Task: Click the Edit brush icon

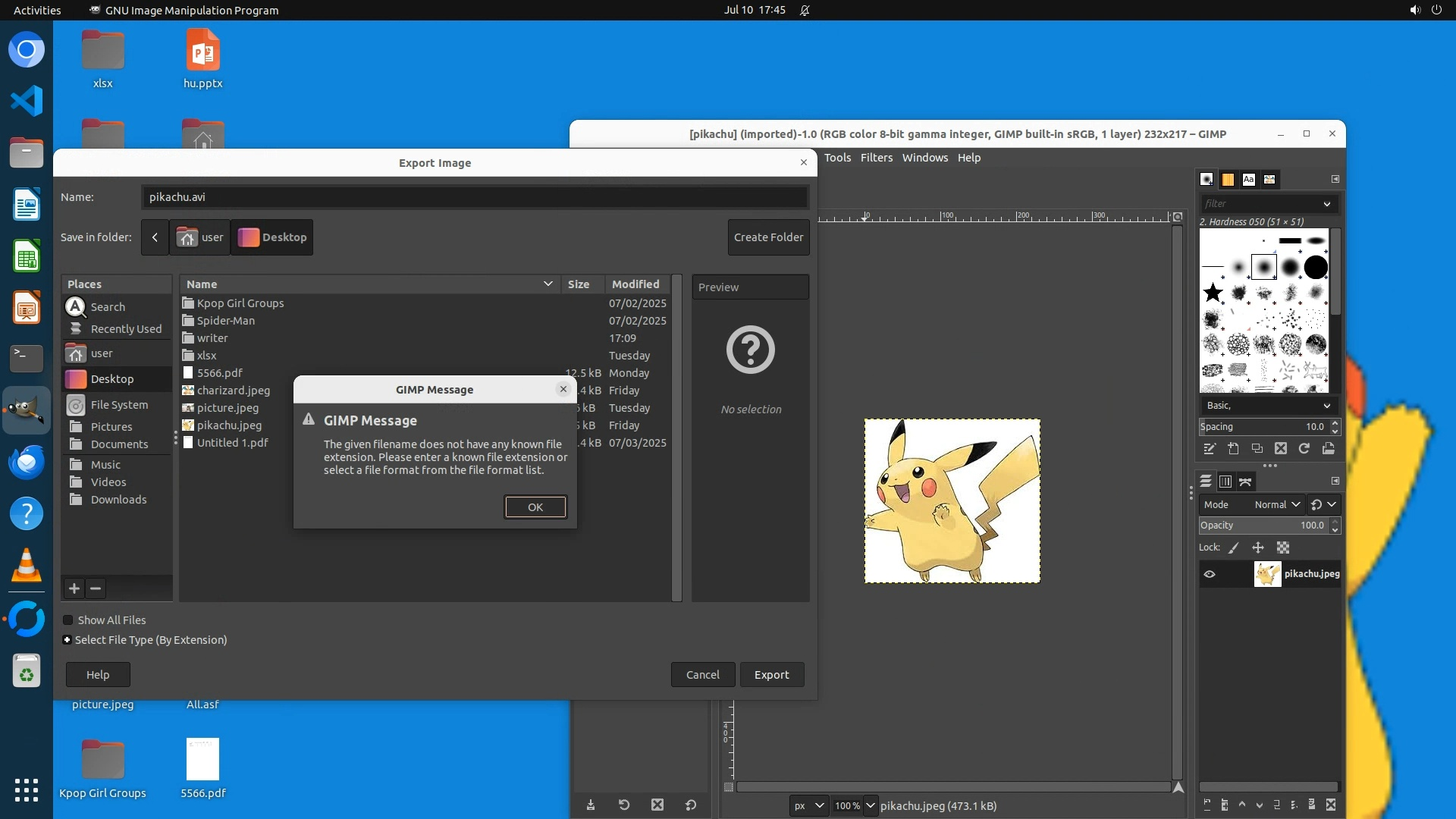Action: (x=1210, y=449)
